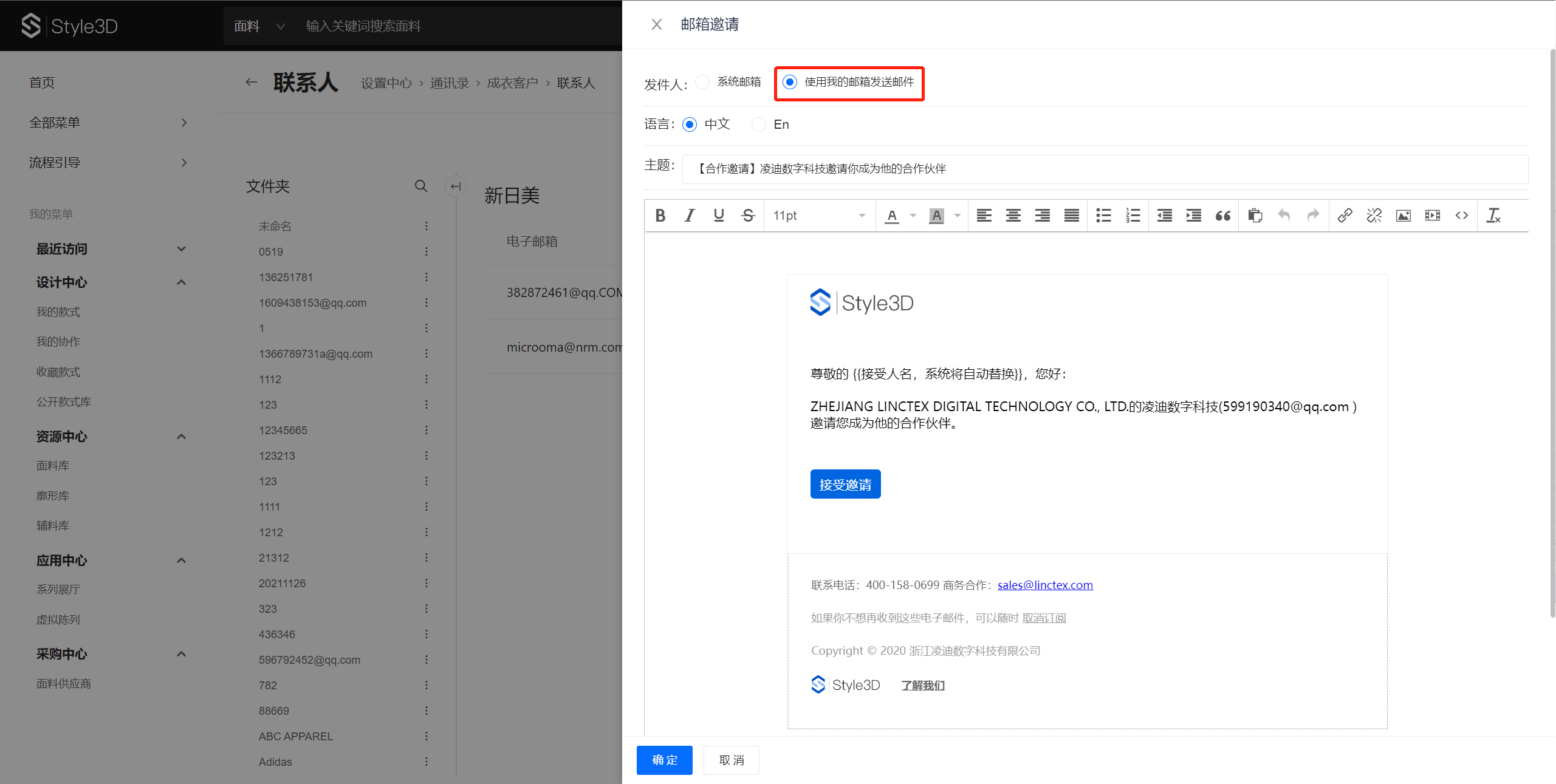This screenshot has height=784, width=1556.
Task: Open 面料供应商 menu item
Action: (63, 684)
